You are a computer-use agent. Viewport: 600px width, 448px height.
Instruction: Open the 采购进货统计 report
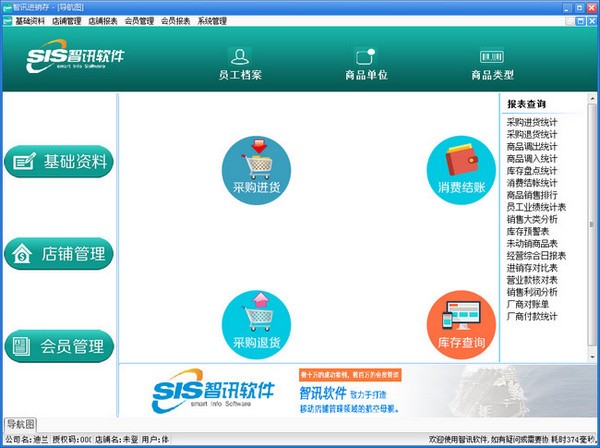(x=532, y=122)
